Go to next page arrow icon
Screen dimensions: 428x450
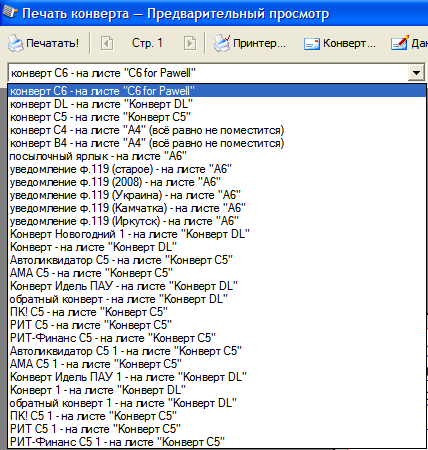(190, 43)
